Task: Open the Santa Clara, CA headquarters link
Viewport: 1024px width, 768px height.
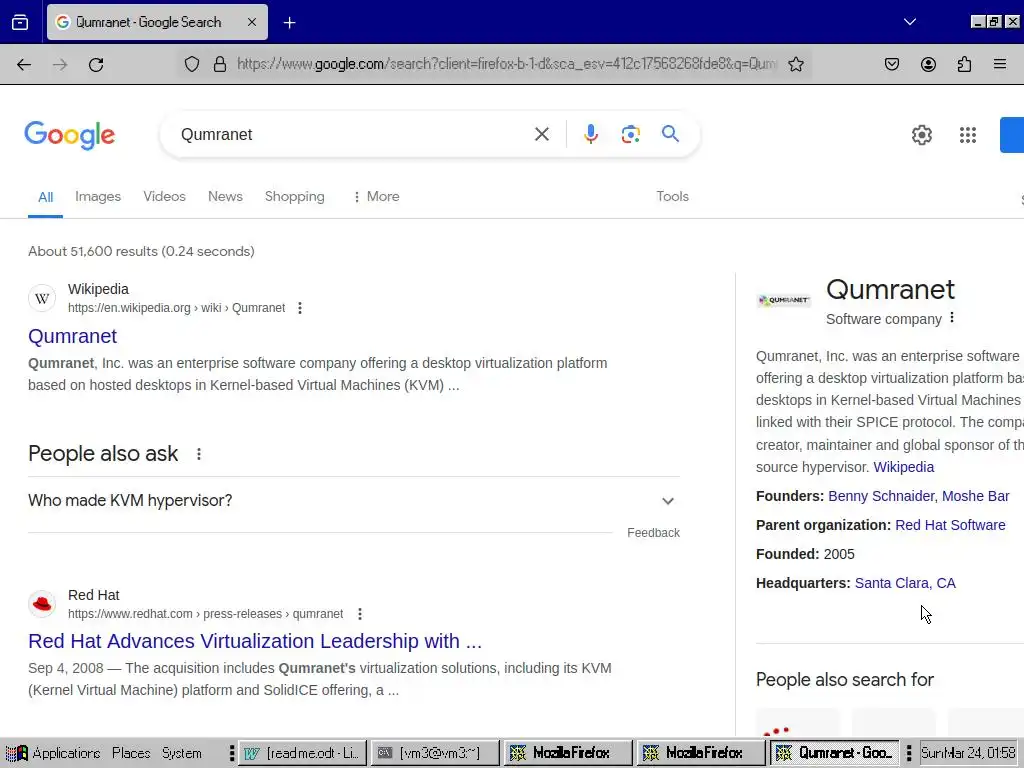Action: tap(904, 583)
